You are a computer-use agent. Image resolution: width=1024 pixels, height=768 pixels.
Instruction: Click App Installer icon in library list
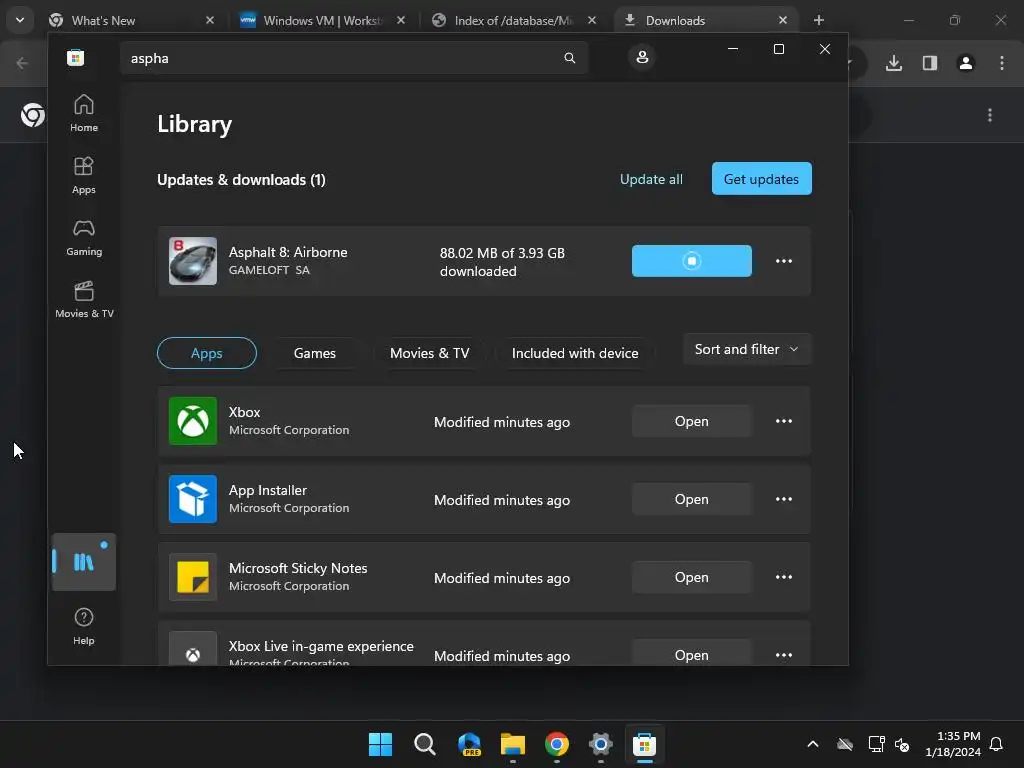click(193, 499)
